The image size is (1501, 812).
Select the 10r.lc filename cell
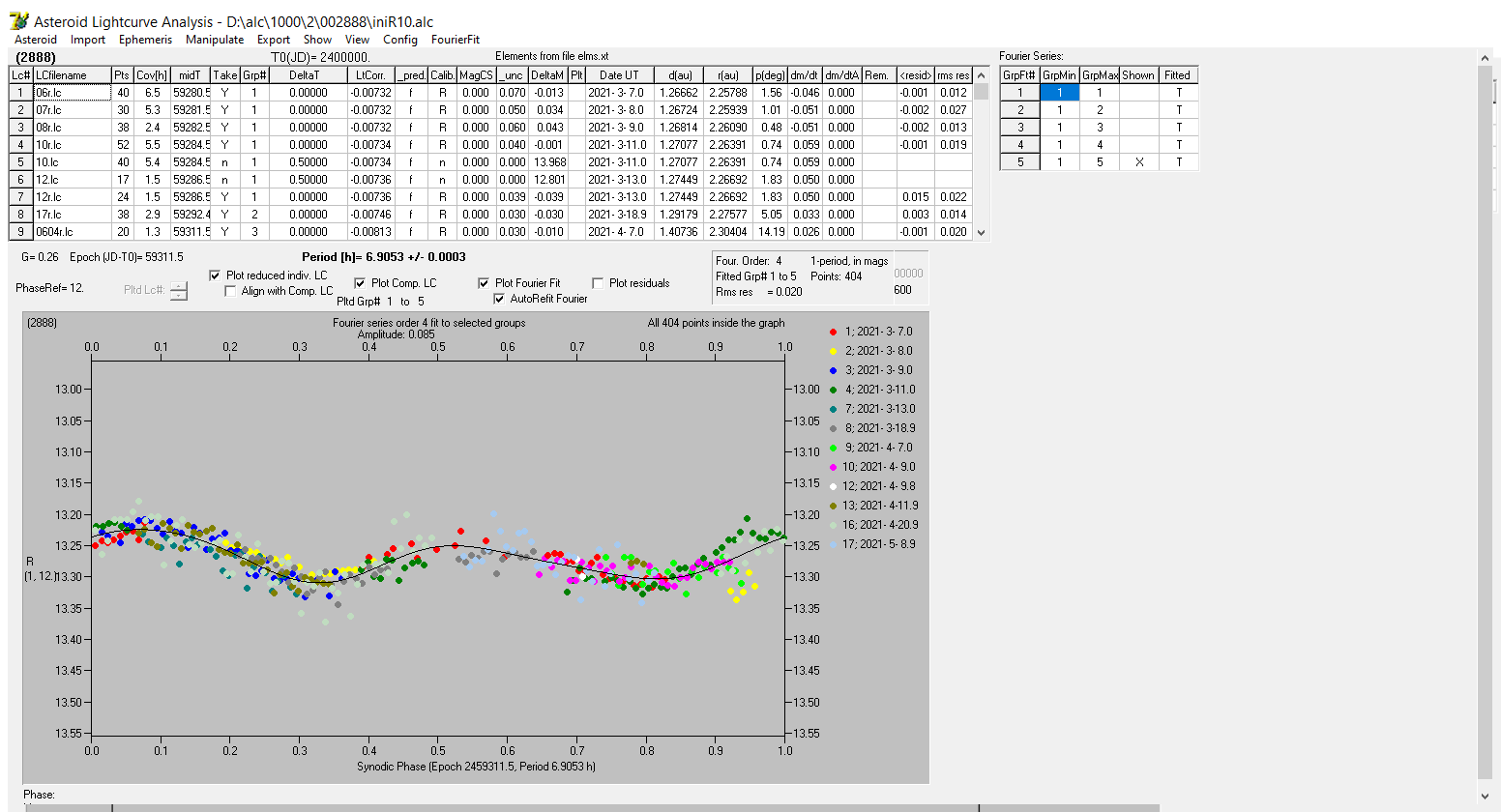point(73,145)
